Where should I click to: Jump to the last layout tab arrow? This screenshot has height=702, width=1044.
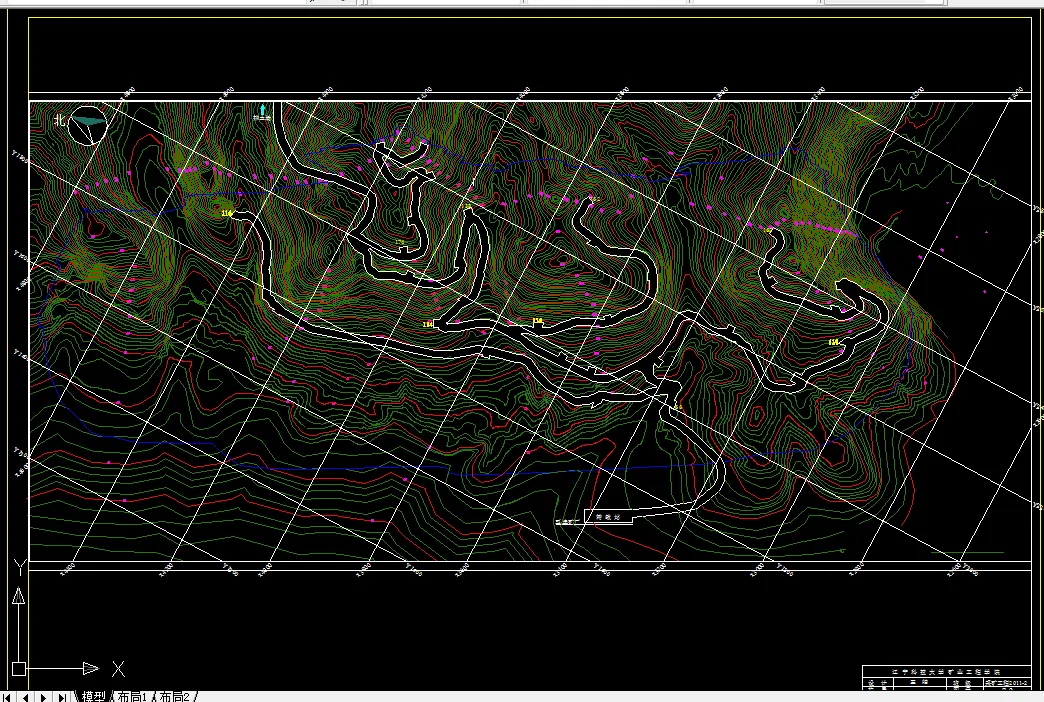coord(62,697)
